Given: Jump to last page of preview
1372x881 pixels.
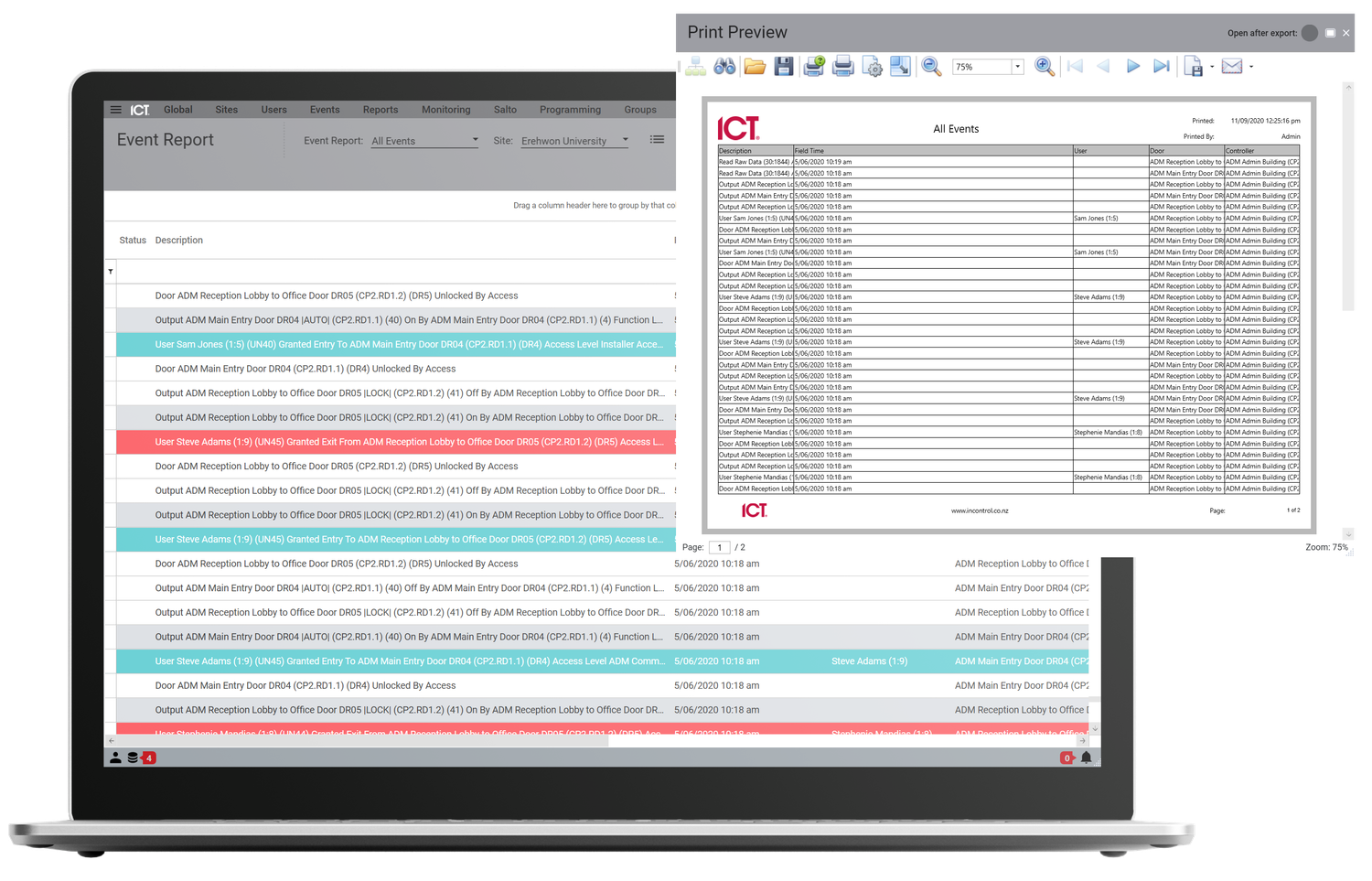Looking at the screenshot, I should (x=1162, y=66).
